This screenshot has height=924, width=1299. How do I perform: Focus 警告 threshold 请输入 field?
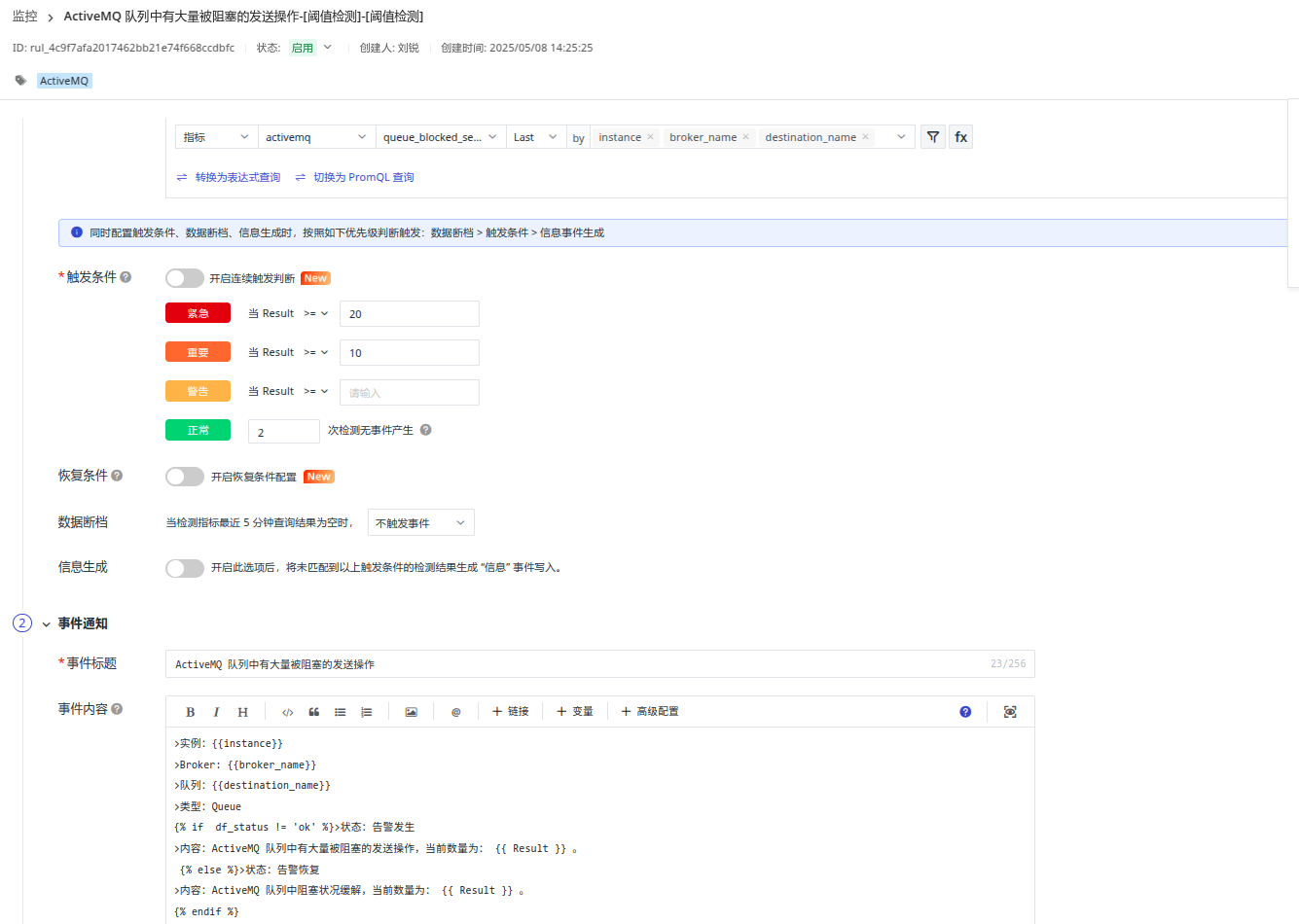[x=410, y=392]
